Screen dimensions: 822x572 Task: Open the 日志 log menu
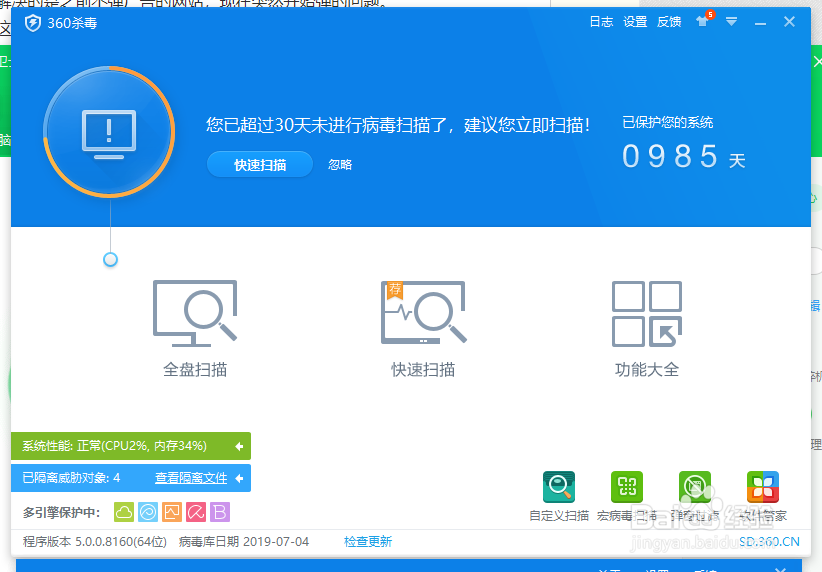point(601,22)
